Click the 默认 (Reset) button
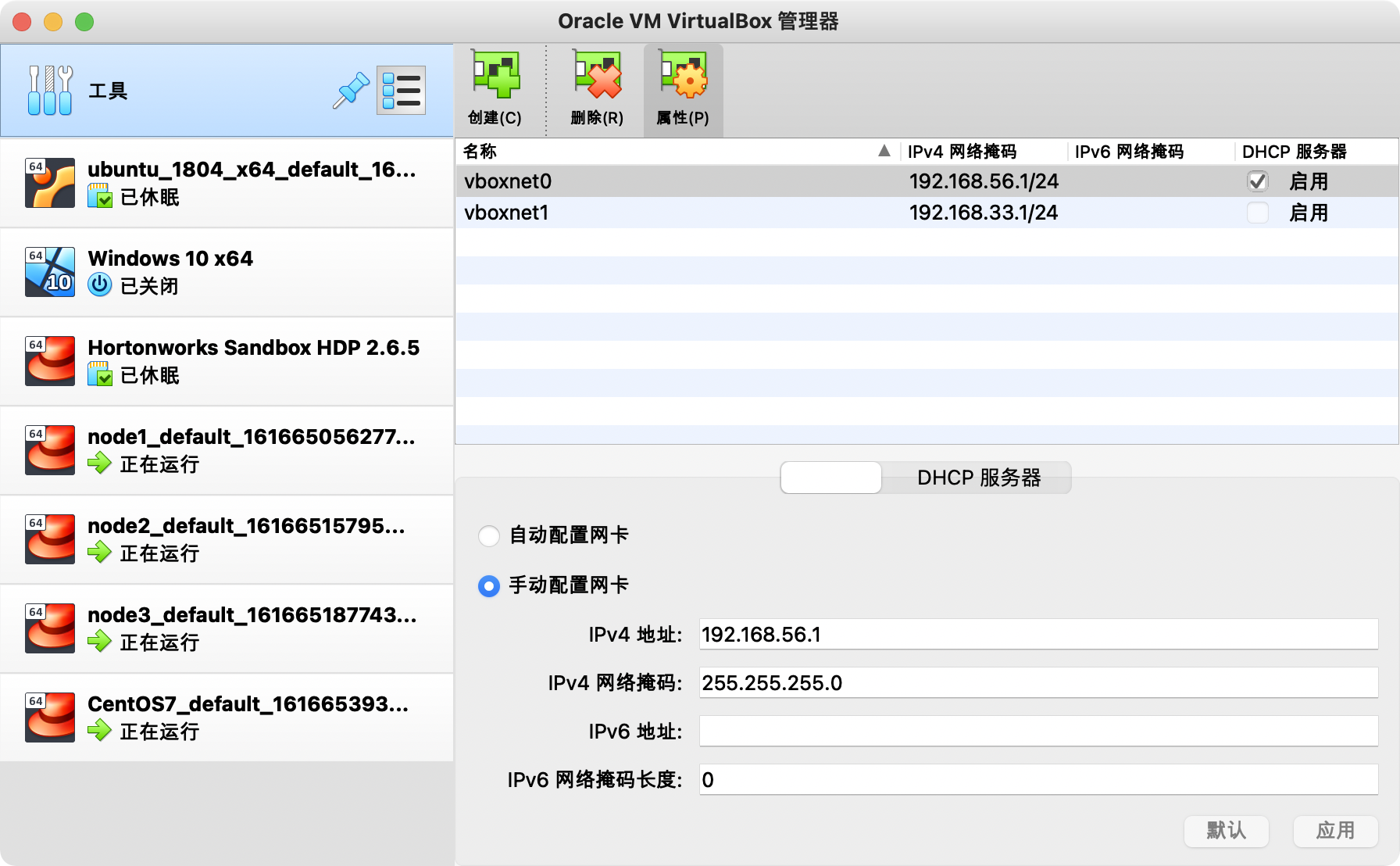Screen dimensions: 1400x866 pyautogui.click(x=1227, y=831)
